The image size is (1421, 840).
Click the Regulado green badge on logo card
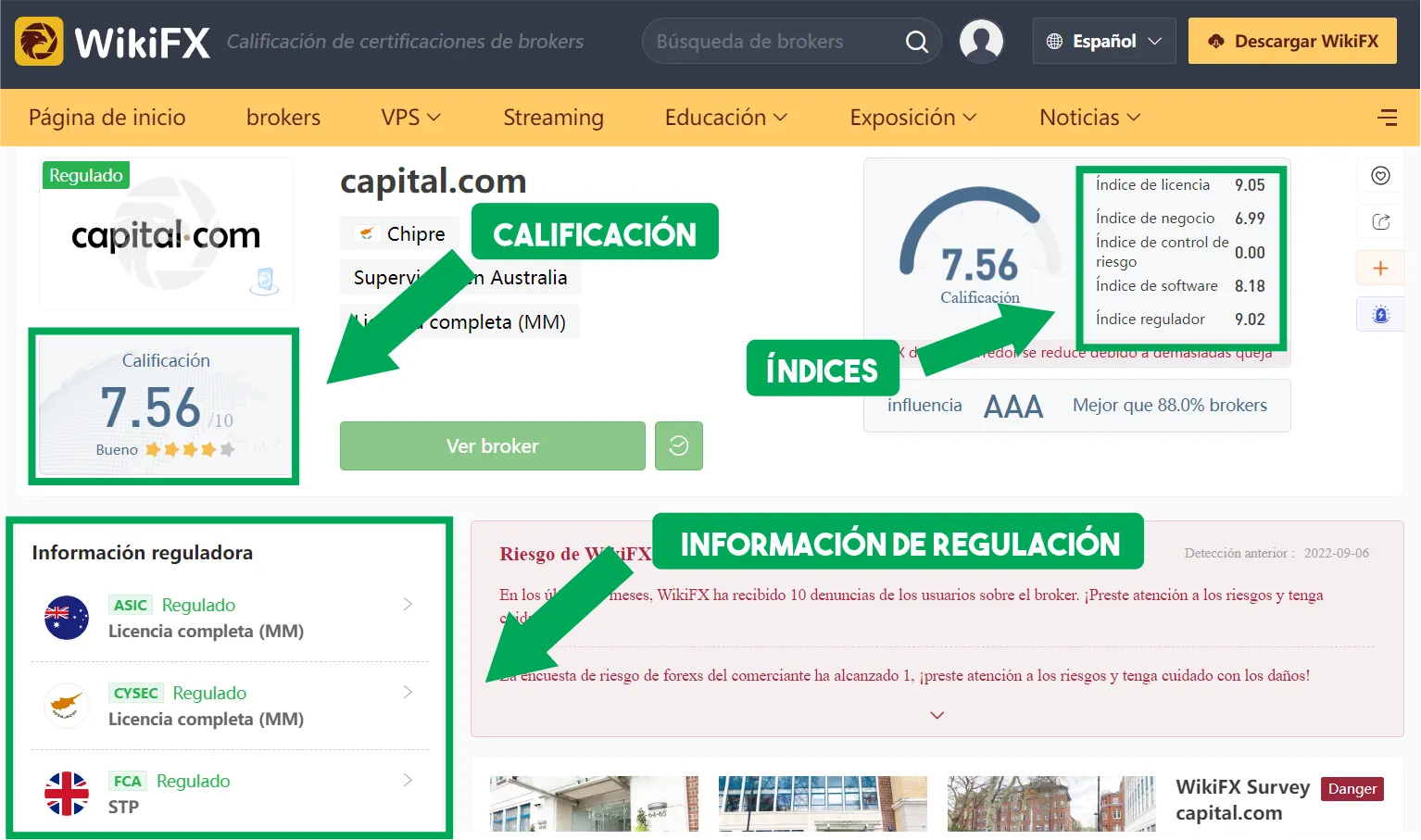pos(86,175)
